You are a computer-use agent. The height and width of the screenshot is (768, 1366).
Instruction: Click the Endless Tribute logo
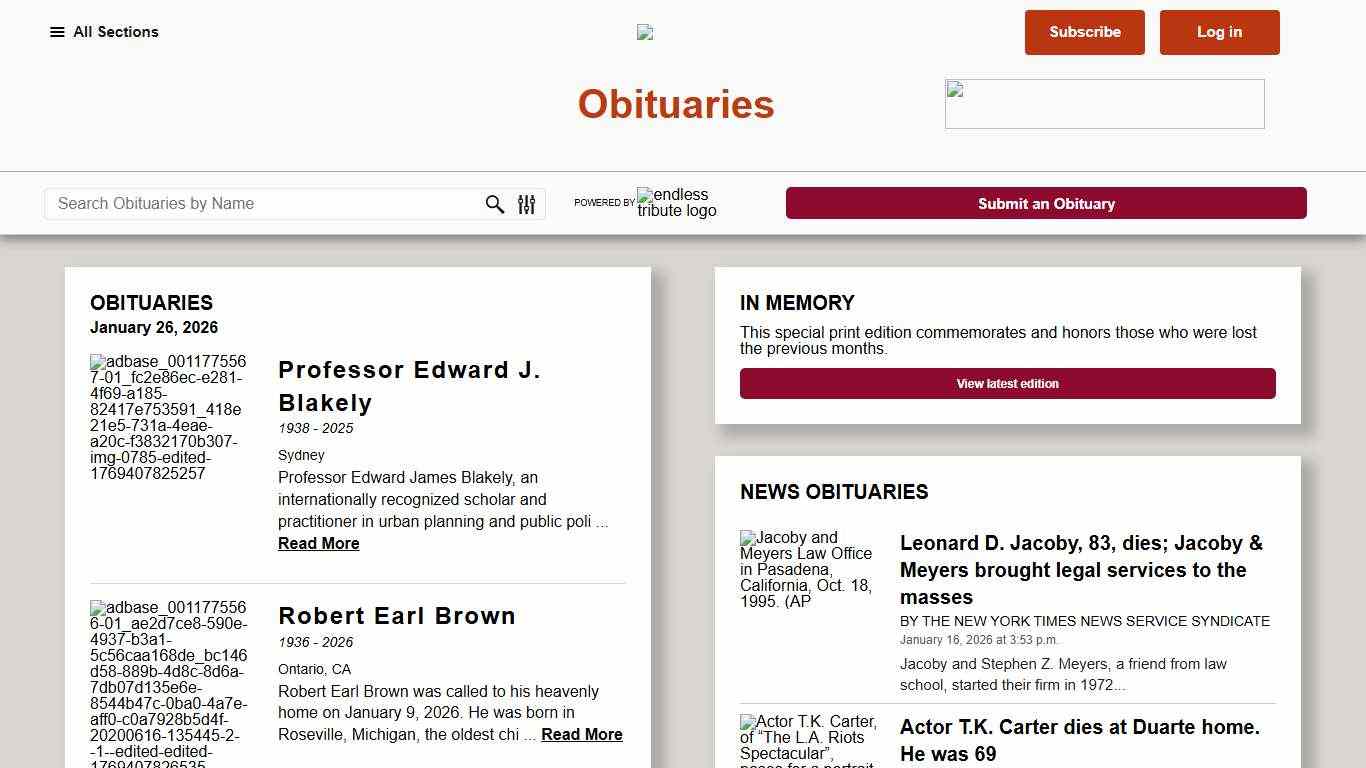(676, 203)
